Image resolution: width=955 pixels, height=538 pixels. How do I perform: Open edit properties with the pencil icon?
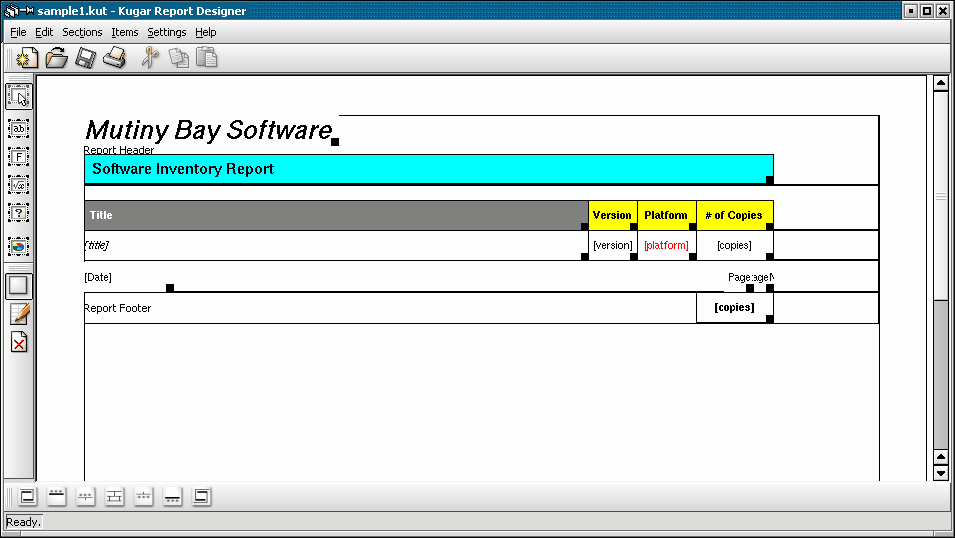(19, 314)
